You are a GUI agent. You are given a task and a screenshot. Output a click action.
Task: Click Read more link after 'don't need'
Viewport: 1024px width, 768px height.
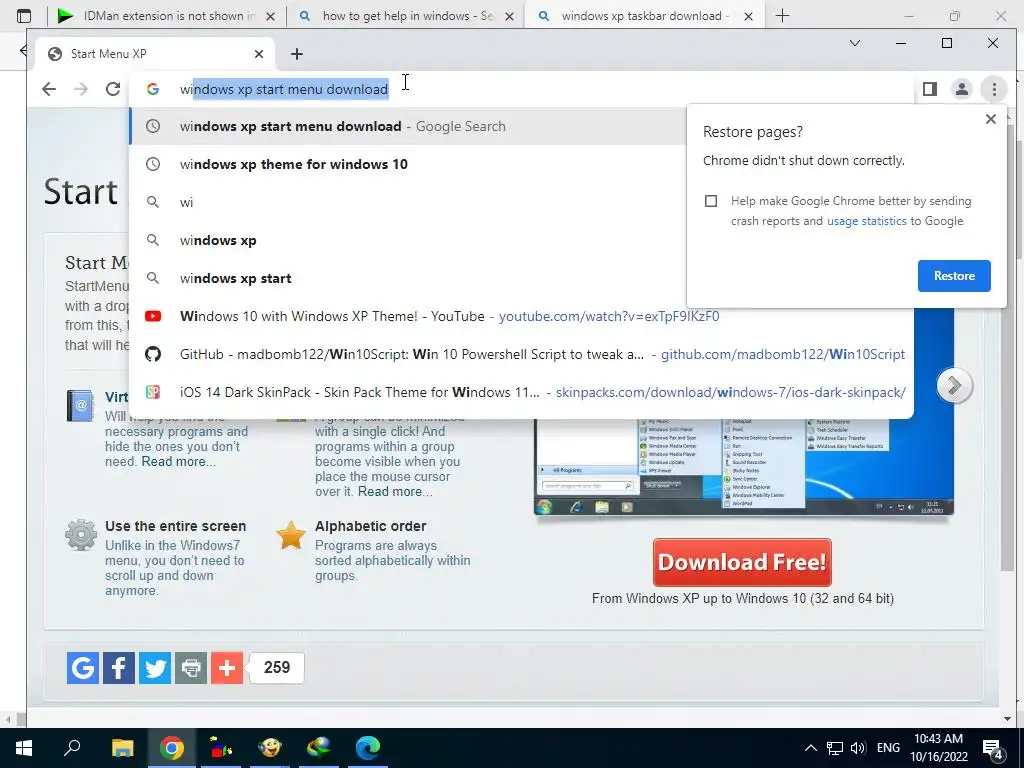coord(178,462)
